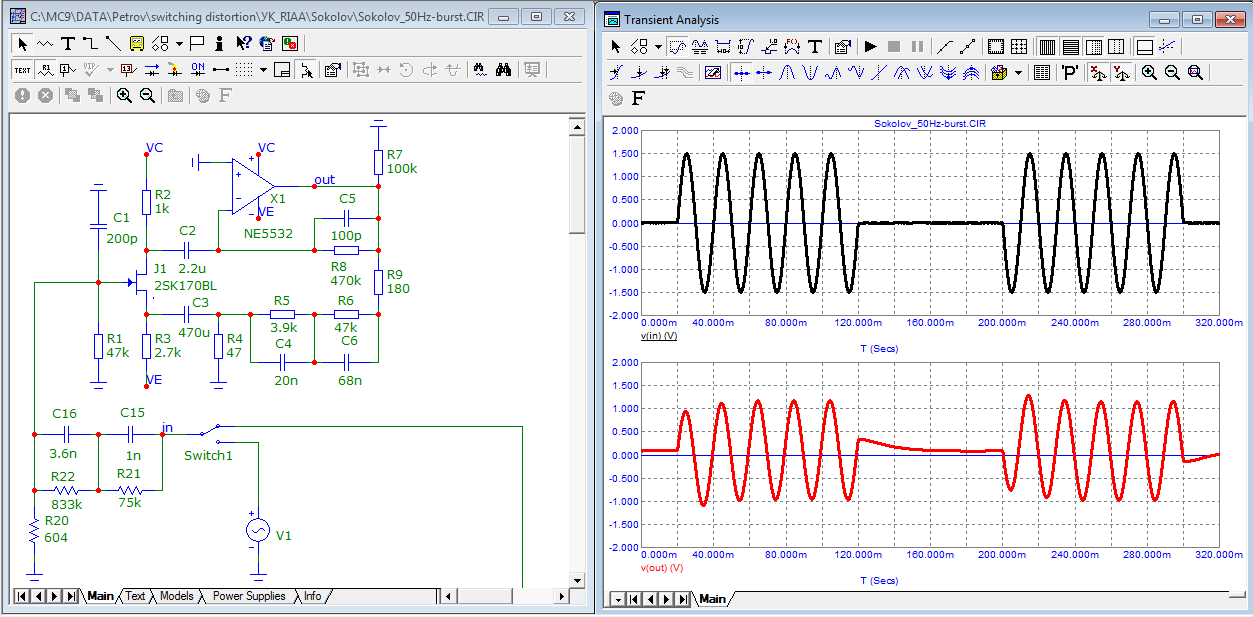Open the shapes tool dropdown arrow

179,43
